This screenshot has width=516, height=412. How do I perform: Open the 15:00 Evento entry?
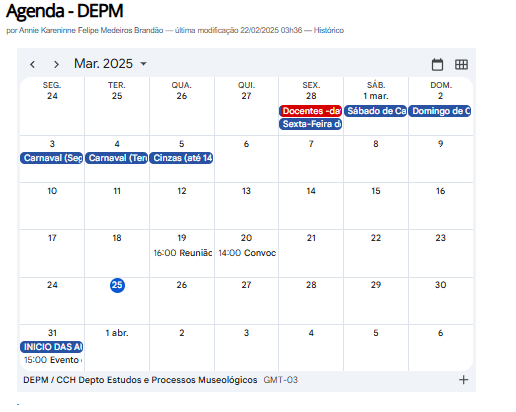click(x=53, y=360)
